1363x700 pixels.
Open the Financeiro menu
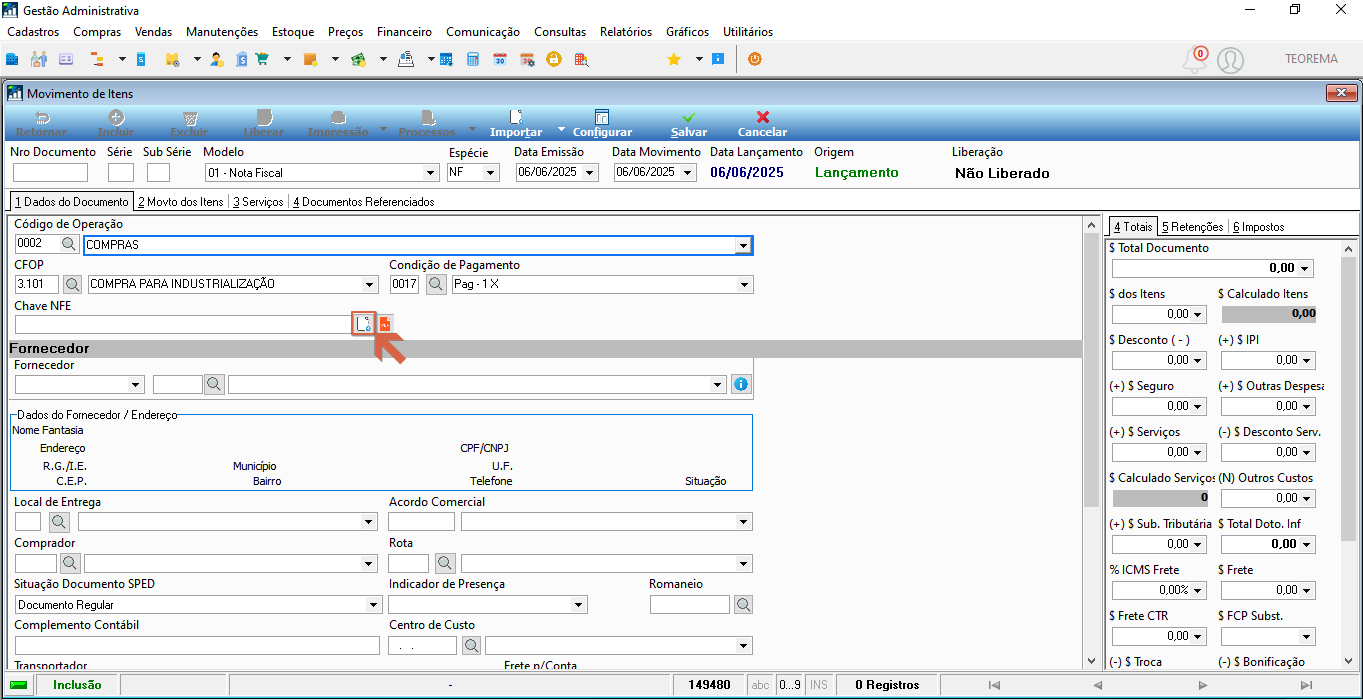404,32
